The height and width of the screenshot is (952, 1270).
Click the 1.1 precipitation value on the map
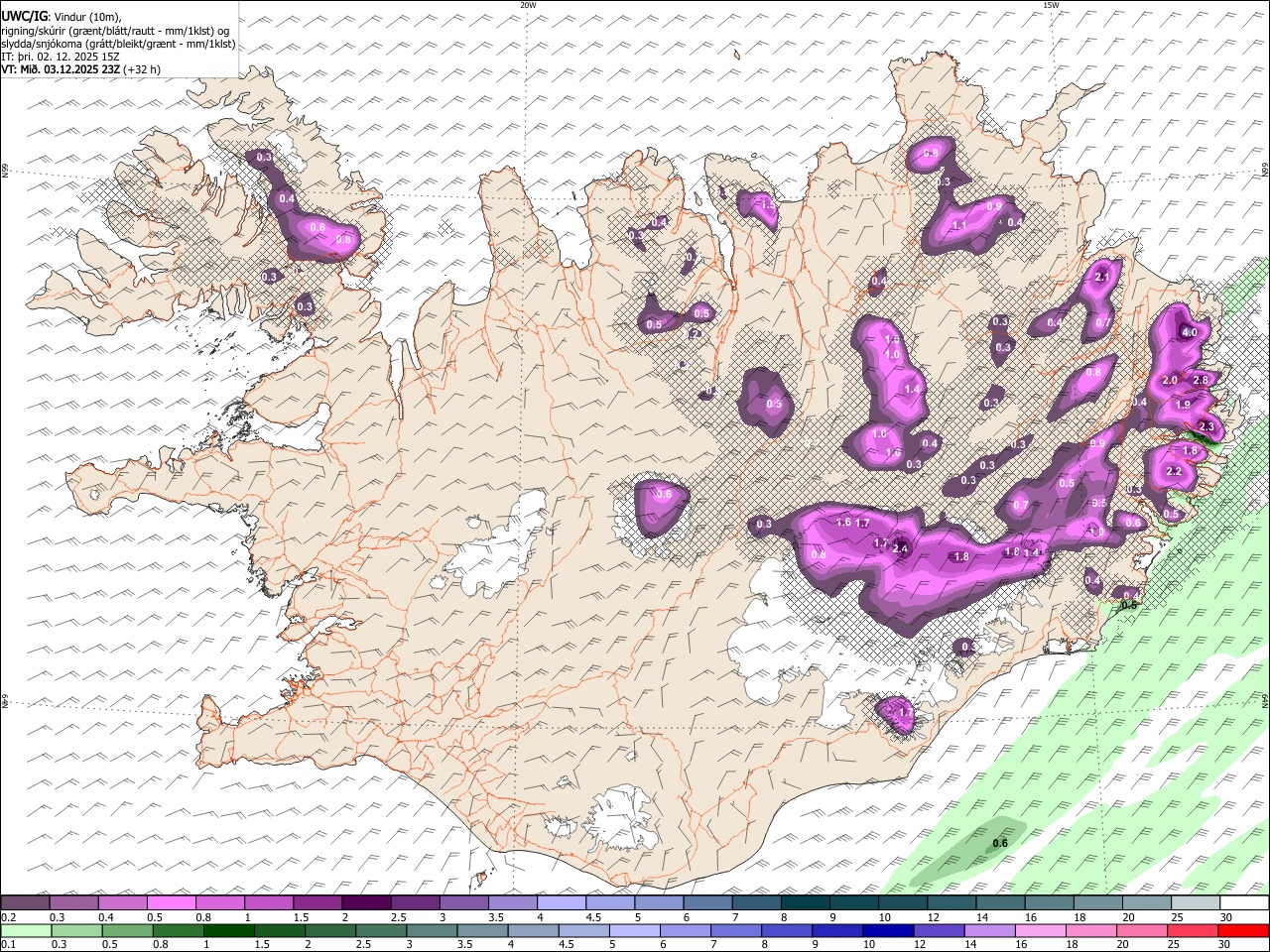click(959, 226)
